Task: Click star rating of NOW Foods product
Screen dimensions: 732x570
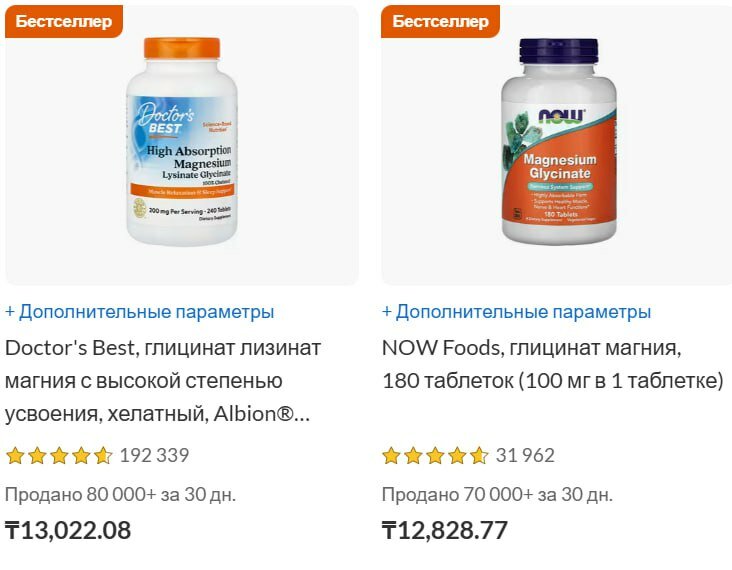Action: [x=436, y=456]
